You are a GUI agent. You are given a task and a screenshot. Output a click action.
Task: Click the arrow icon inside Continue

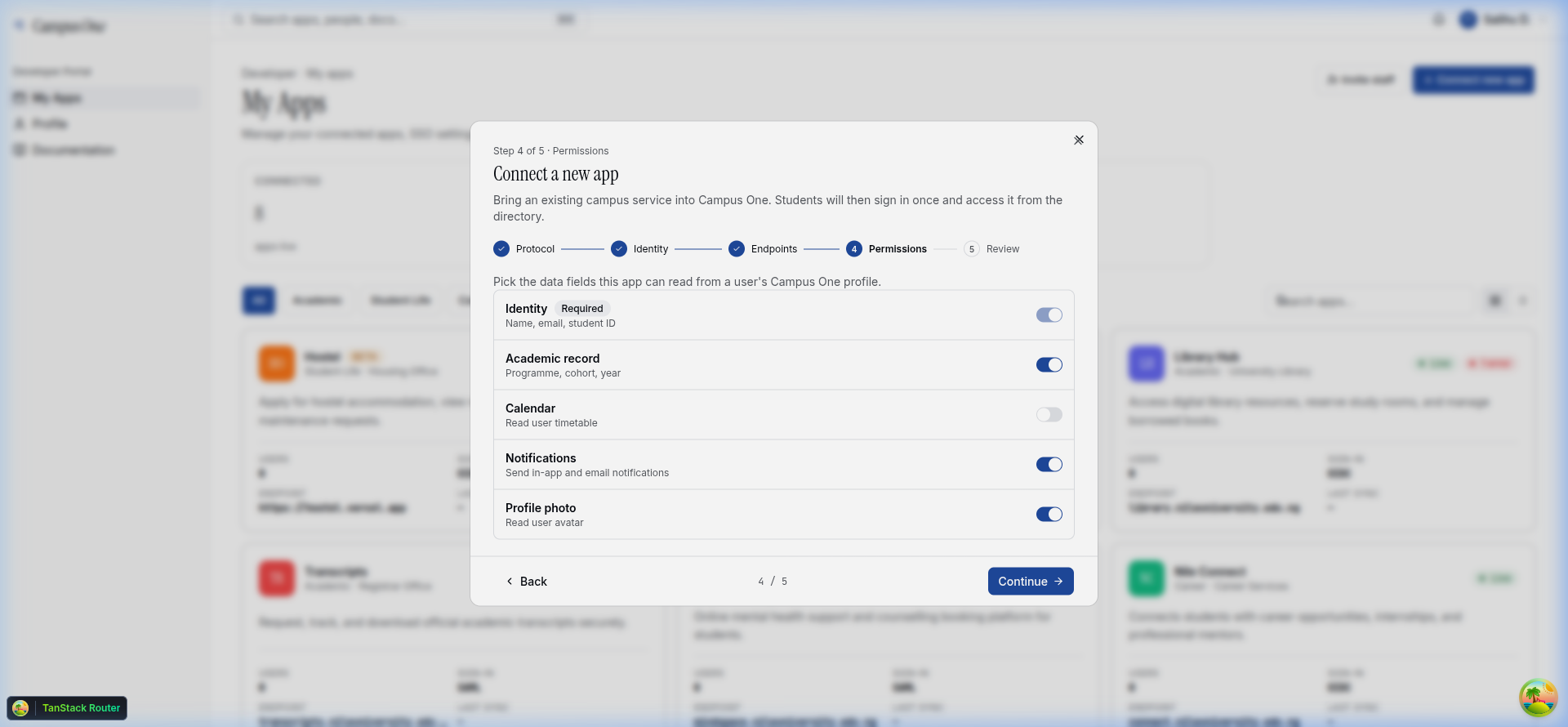tap(1058, 582)
